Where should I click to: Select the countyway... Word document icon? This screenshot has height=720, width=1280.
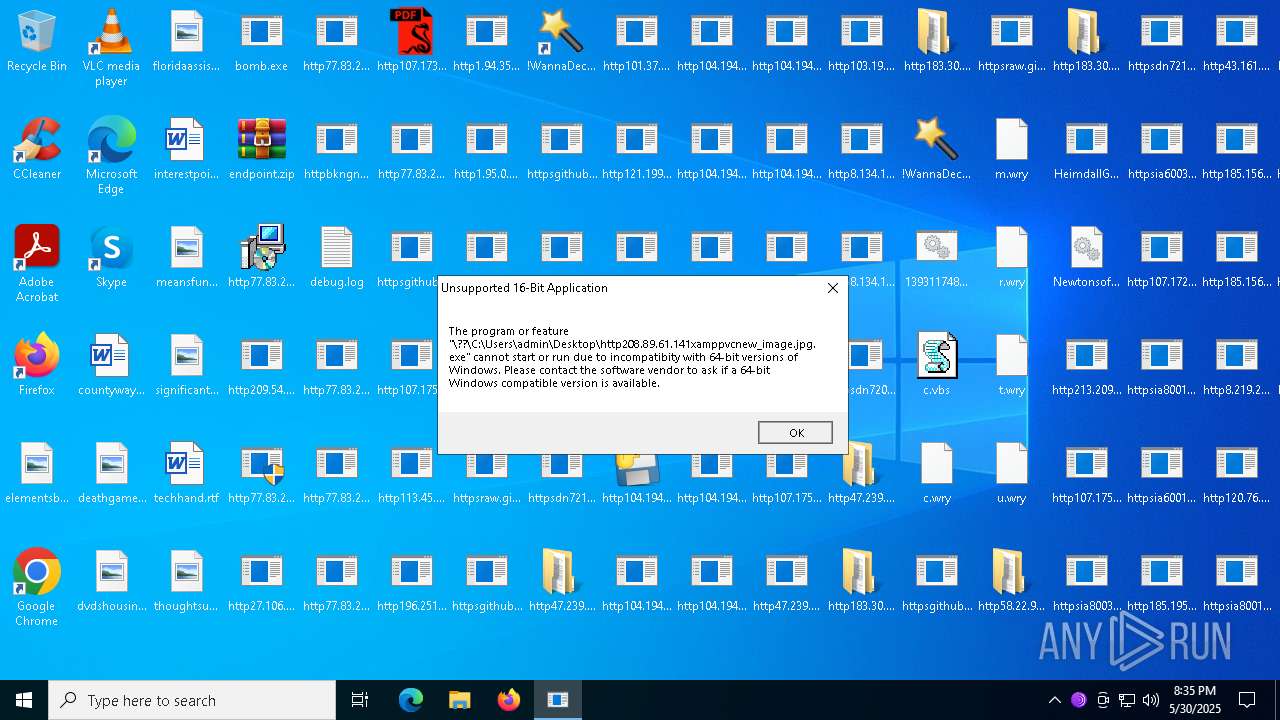(111, 365)
